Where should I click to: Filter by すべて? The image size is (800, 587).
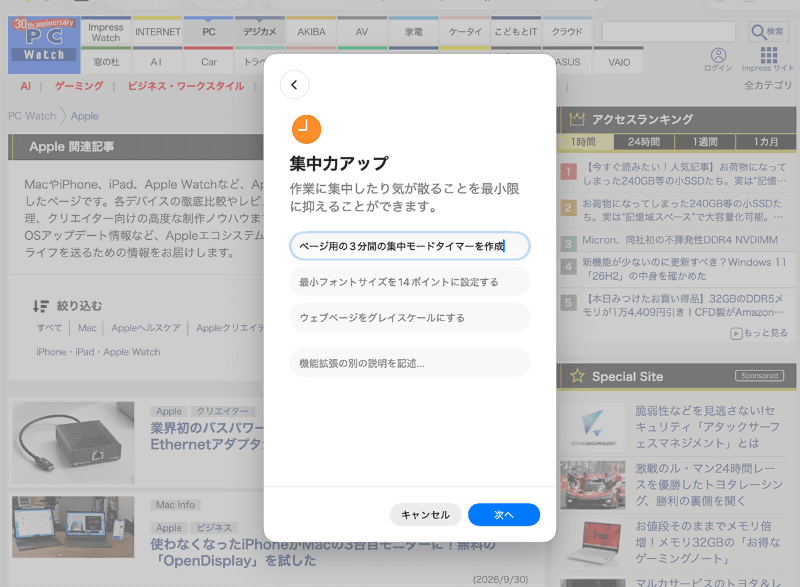point(49,328)
